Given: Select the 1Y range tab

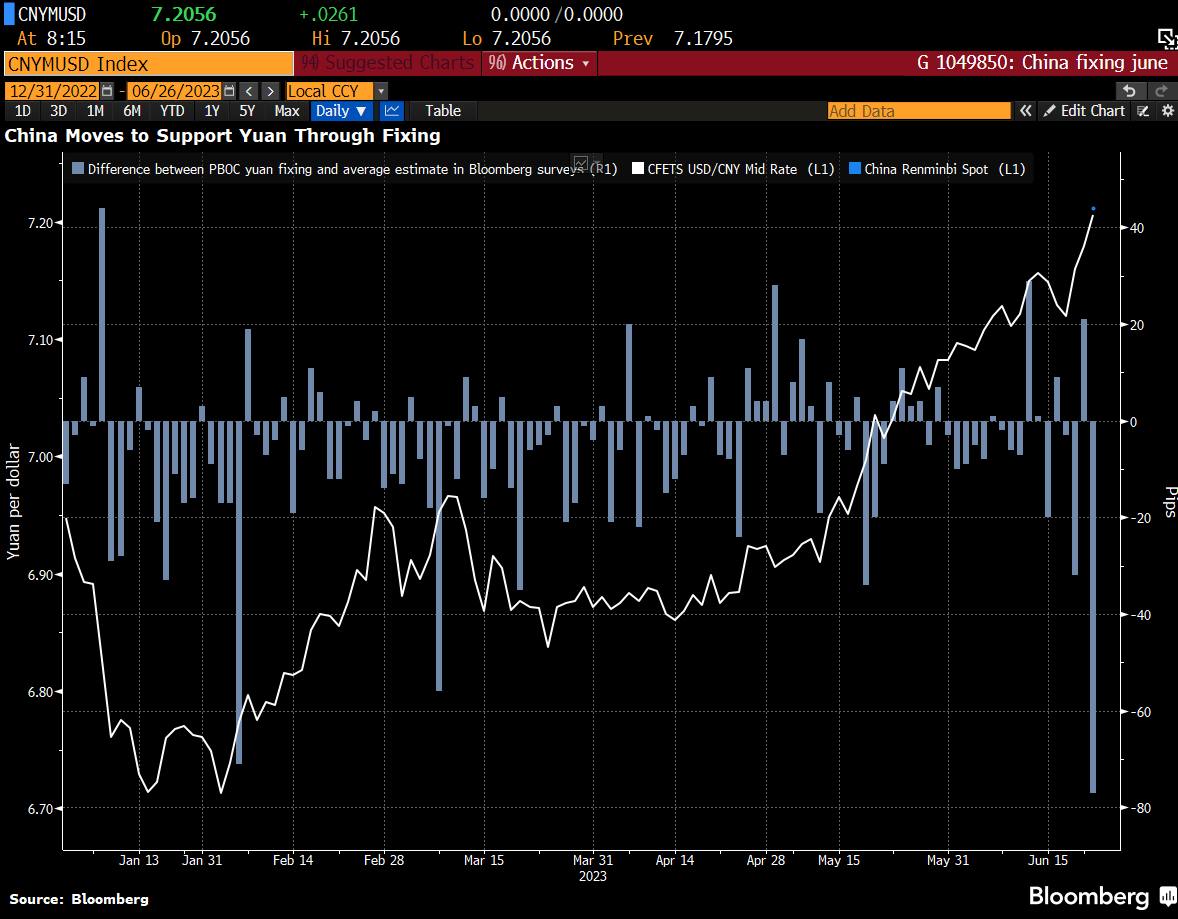Looking at the screenshot, I should click(212, 111).
